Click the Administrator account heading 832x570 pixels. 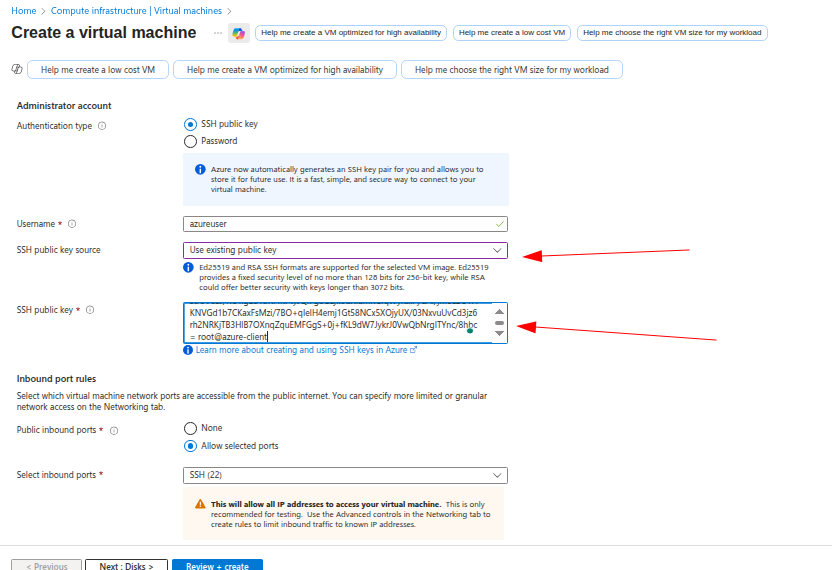coord(64,106)
